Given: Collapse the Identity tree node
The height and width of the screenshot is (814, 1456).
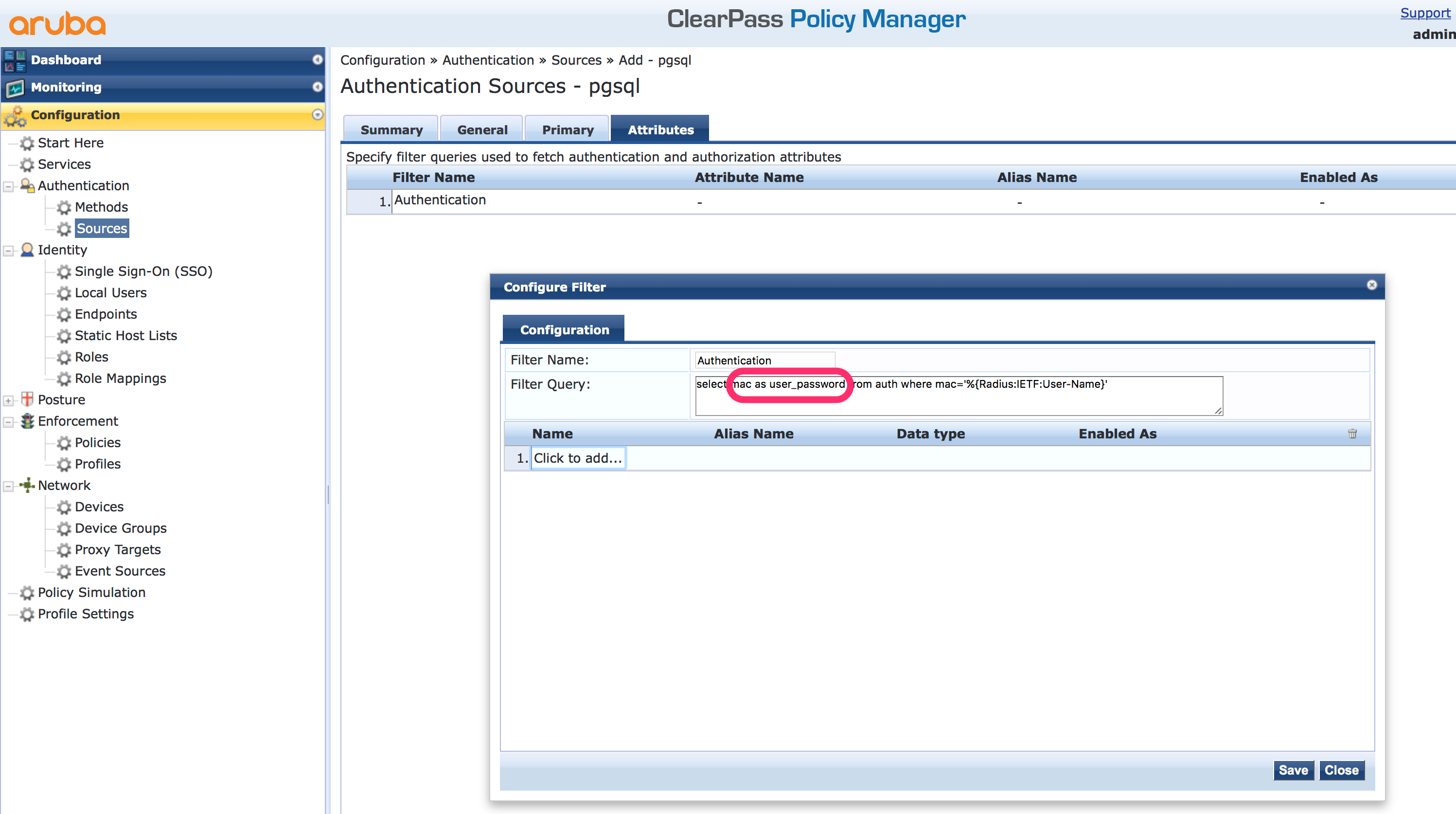Looking at the screenshot, I should (x=8, y=251).
